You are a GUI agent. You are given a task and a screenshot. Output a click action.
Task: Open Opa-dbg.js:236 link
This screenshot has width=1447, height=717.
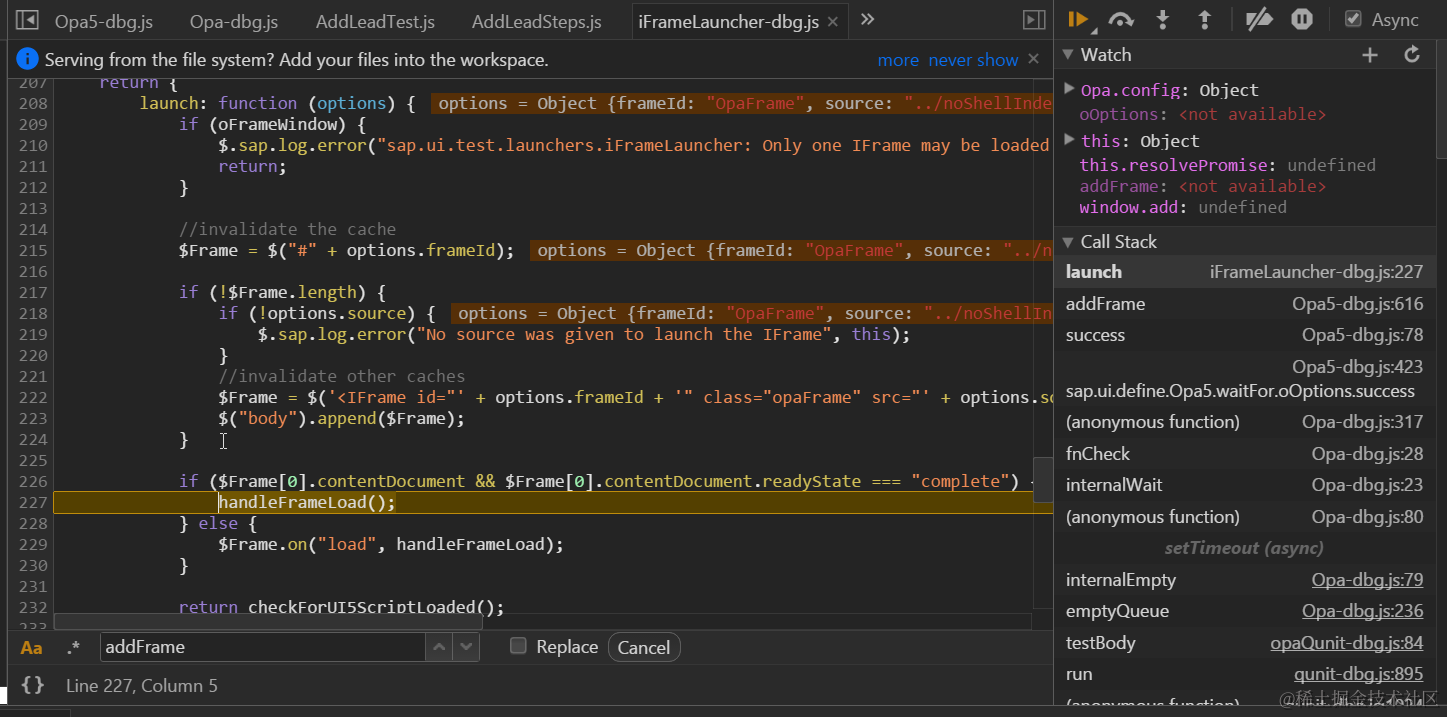coord(1362,611)
